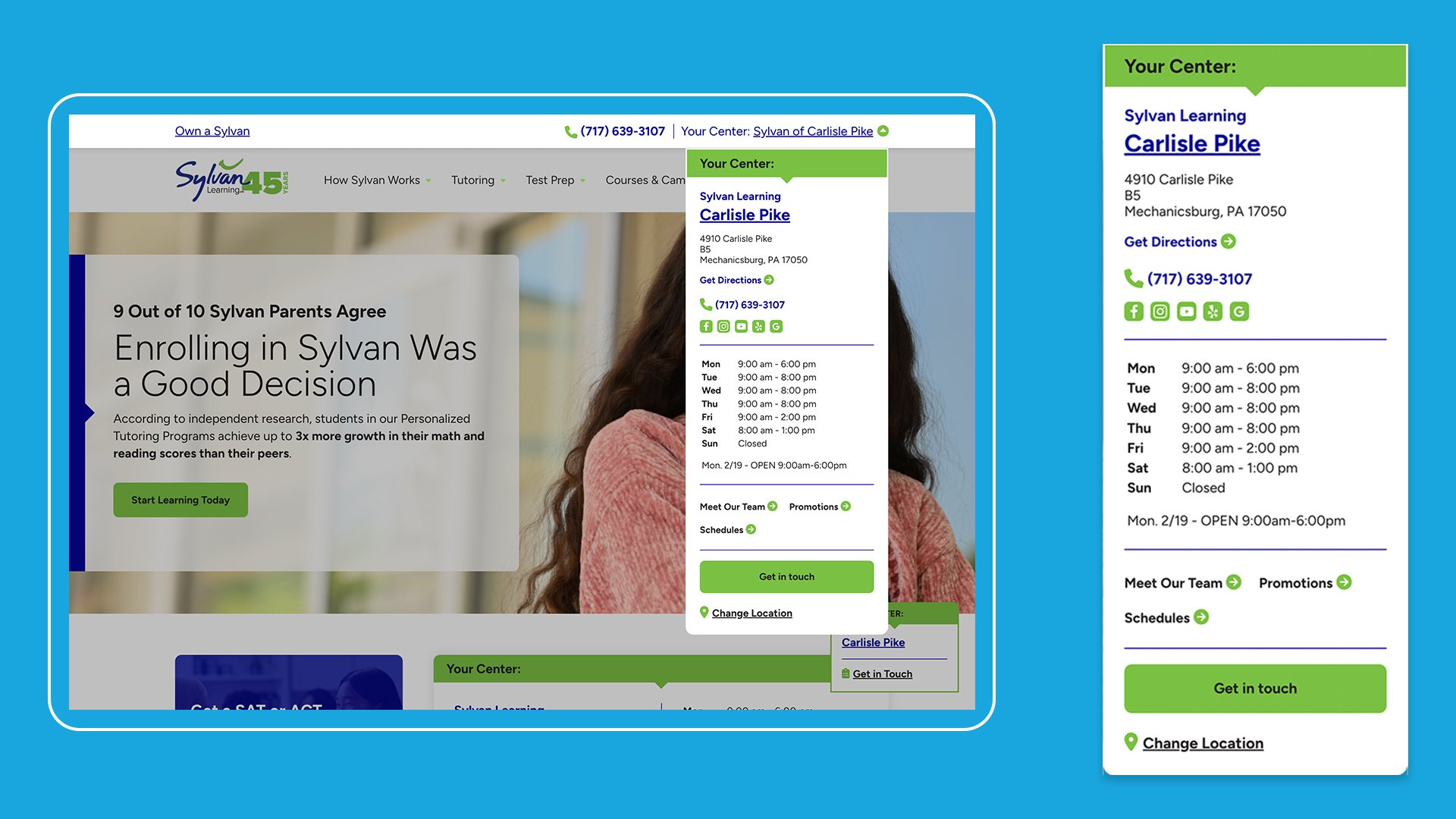Click the Start Learning Today button
1456x819 pixels.
[x=180, y=499]
